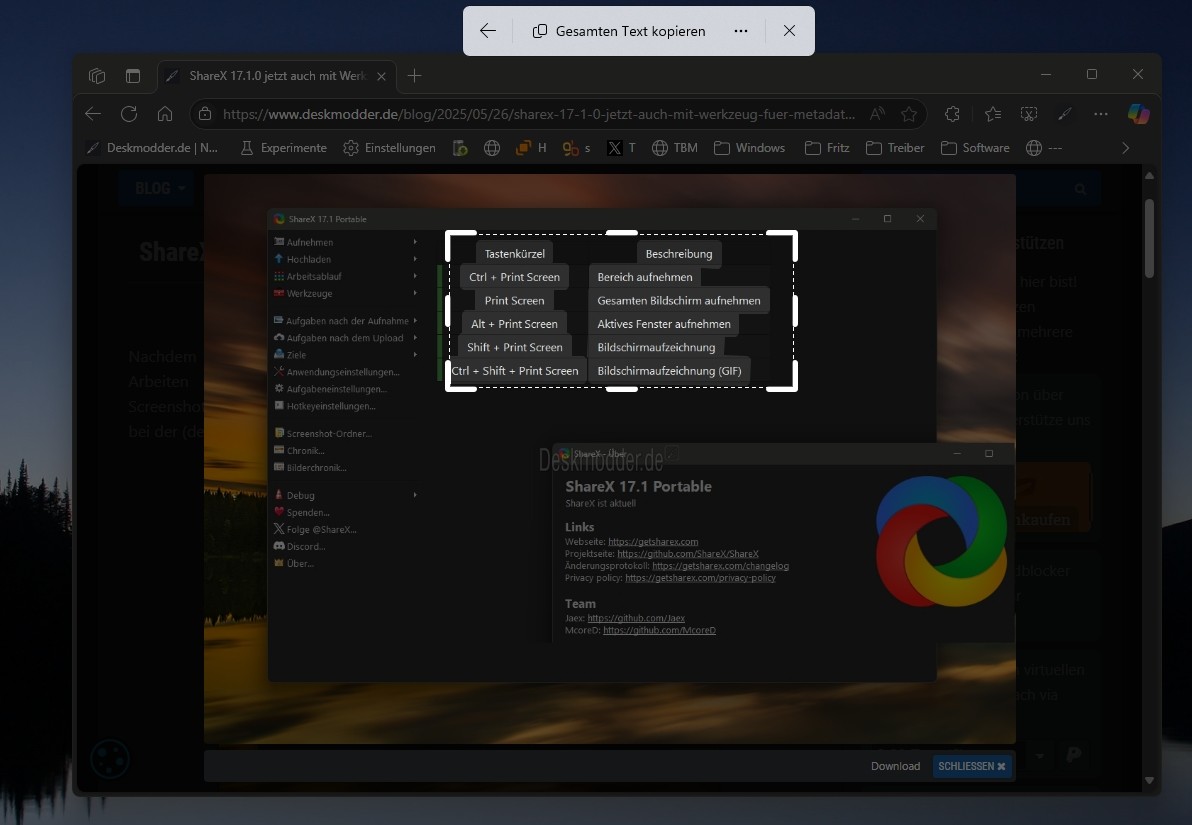The image size is (1192, 825).
Task: Open the Edge extensions puzzle icon
Action: (x=952, y=114)
